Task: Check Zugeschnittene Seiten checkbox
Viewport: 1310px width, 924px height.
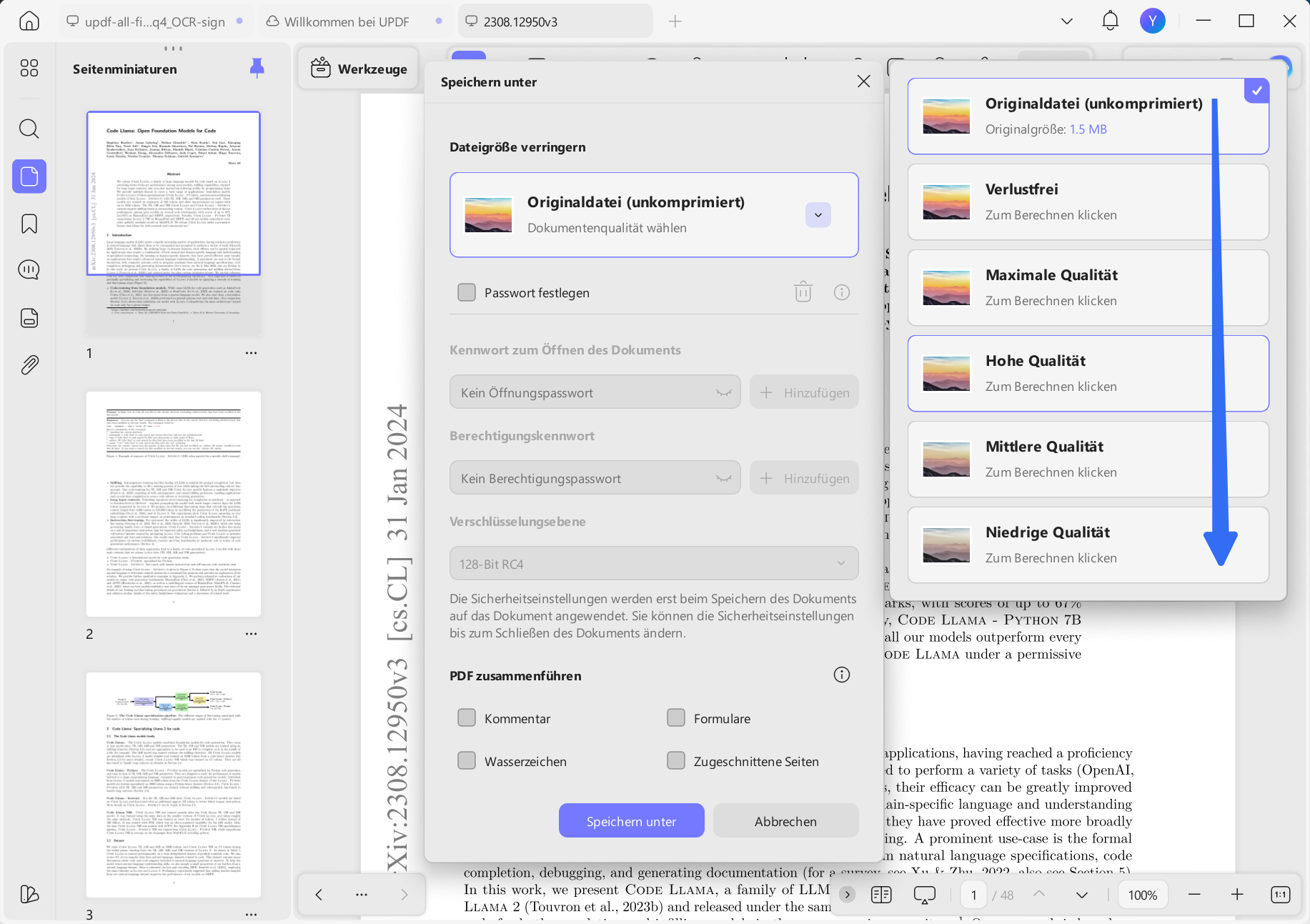Action: pos(676,761)
